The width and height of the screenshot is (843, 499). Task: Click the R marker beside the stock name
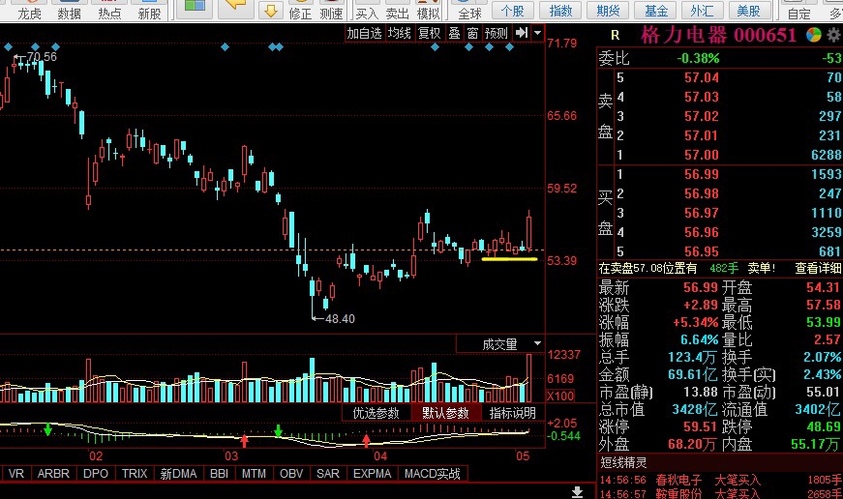pyautogui.click(x=615, y=35)
